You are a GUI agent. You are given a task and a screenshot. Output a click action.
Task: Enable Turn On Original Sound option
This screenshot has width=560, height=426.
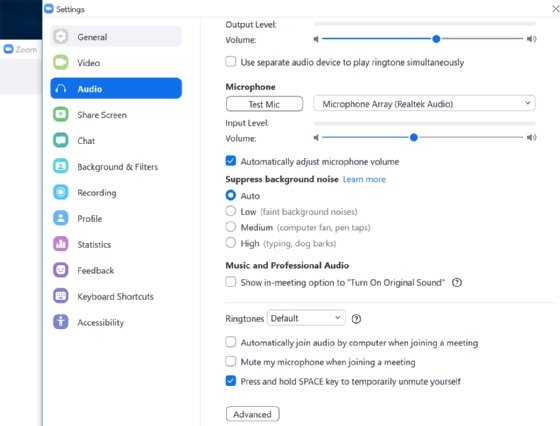click(x=231, y=282)
